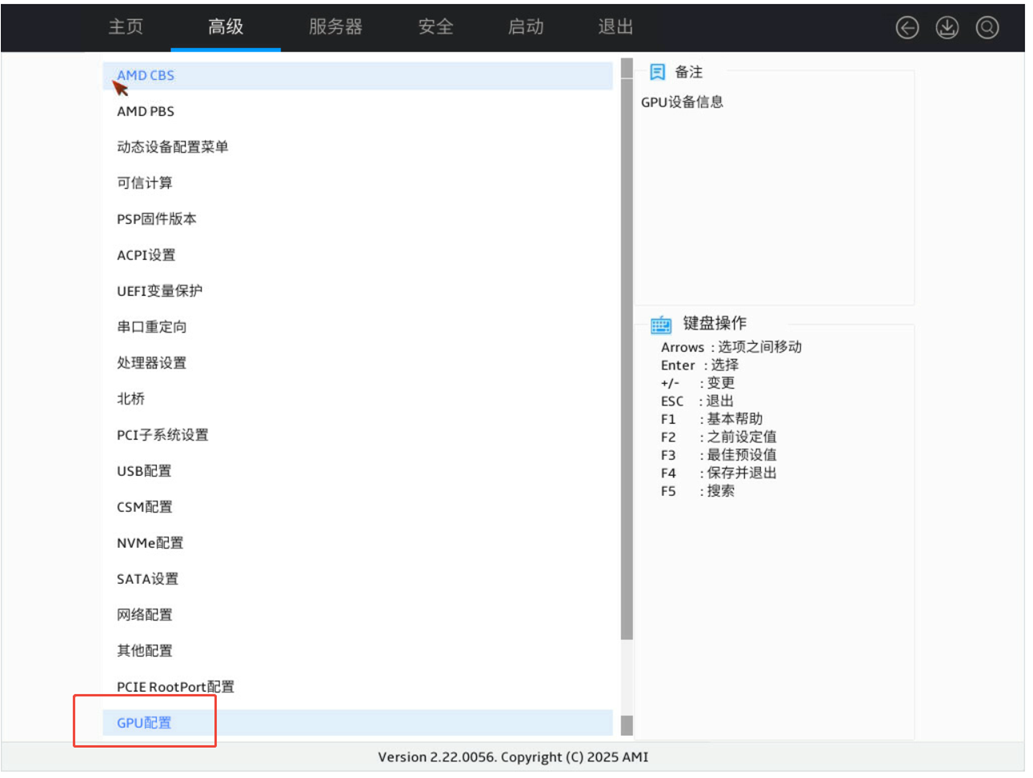Click the menu list vertical scrollbar
Viewport: 1033px width, 778px height.
pos(627,350)
